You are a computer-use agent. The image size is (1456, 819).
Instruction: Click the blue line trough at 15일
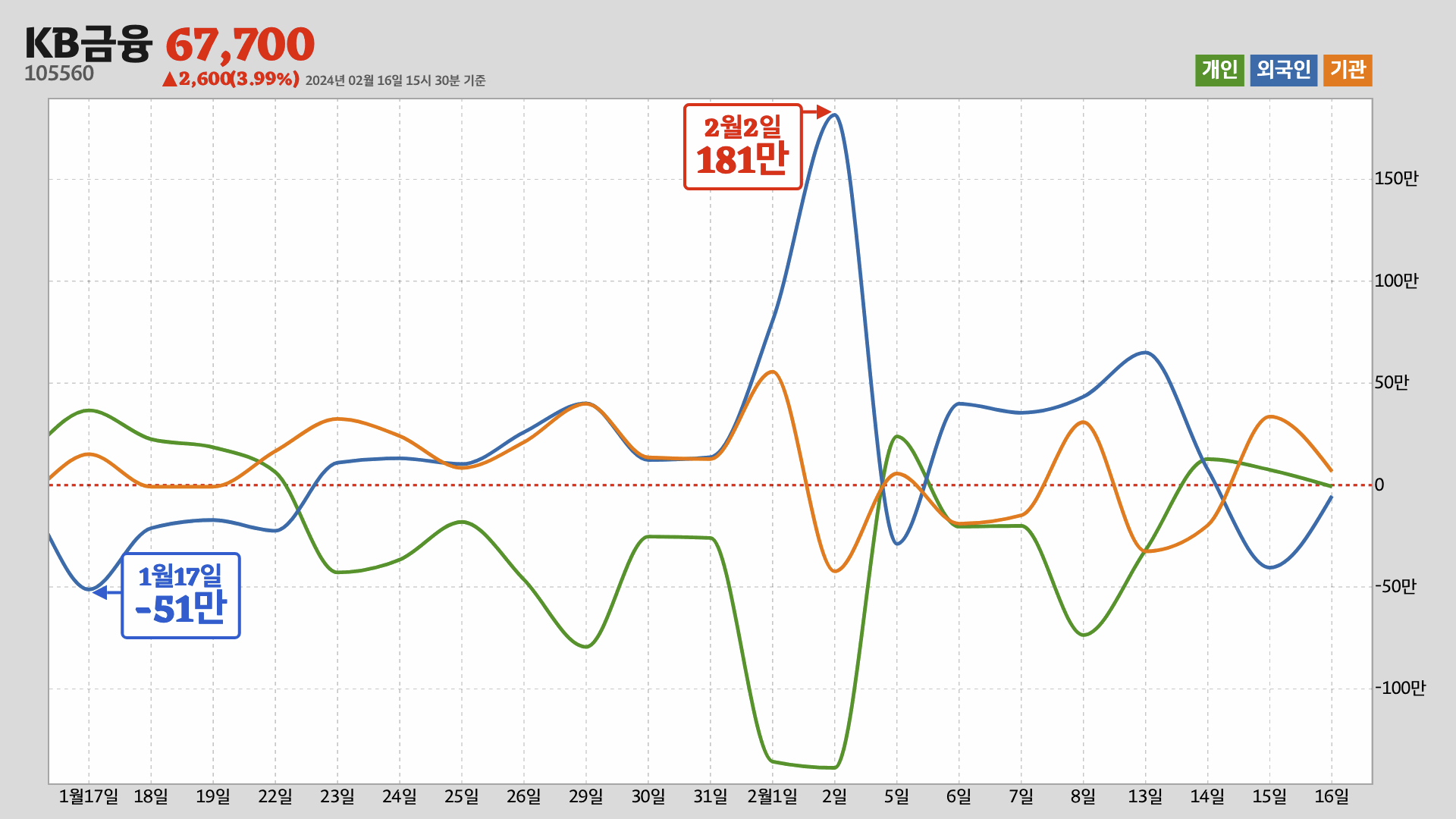[x=1270, y=567]
